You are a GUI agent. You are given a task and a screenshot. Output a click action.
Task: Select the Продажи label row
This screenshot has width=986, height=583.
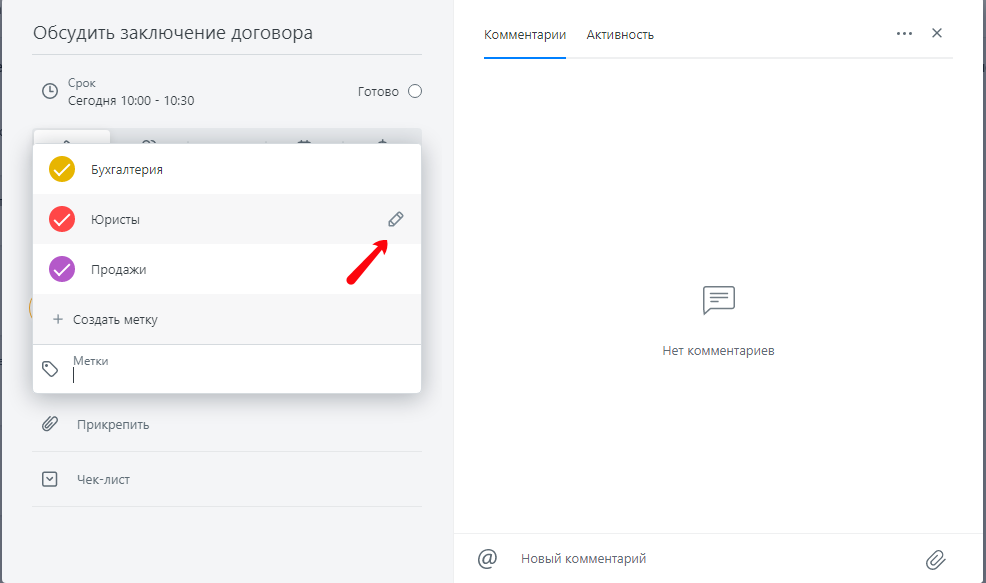(227, 269)
